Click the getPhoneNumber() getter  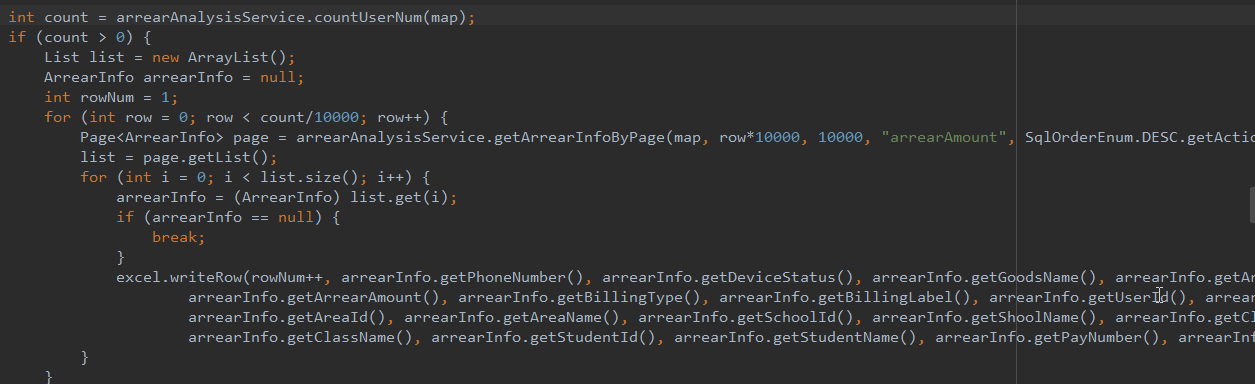(x=512, y=277)
